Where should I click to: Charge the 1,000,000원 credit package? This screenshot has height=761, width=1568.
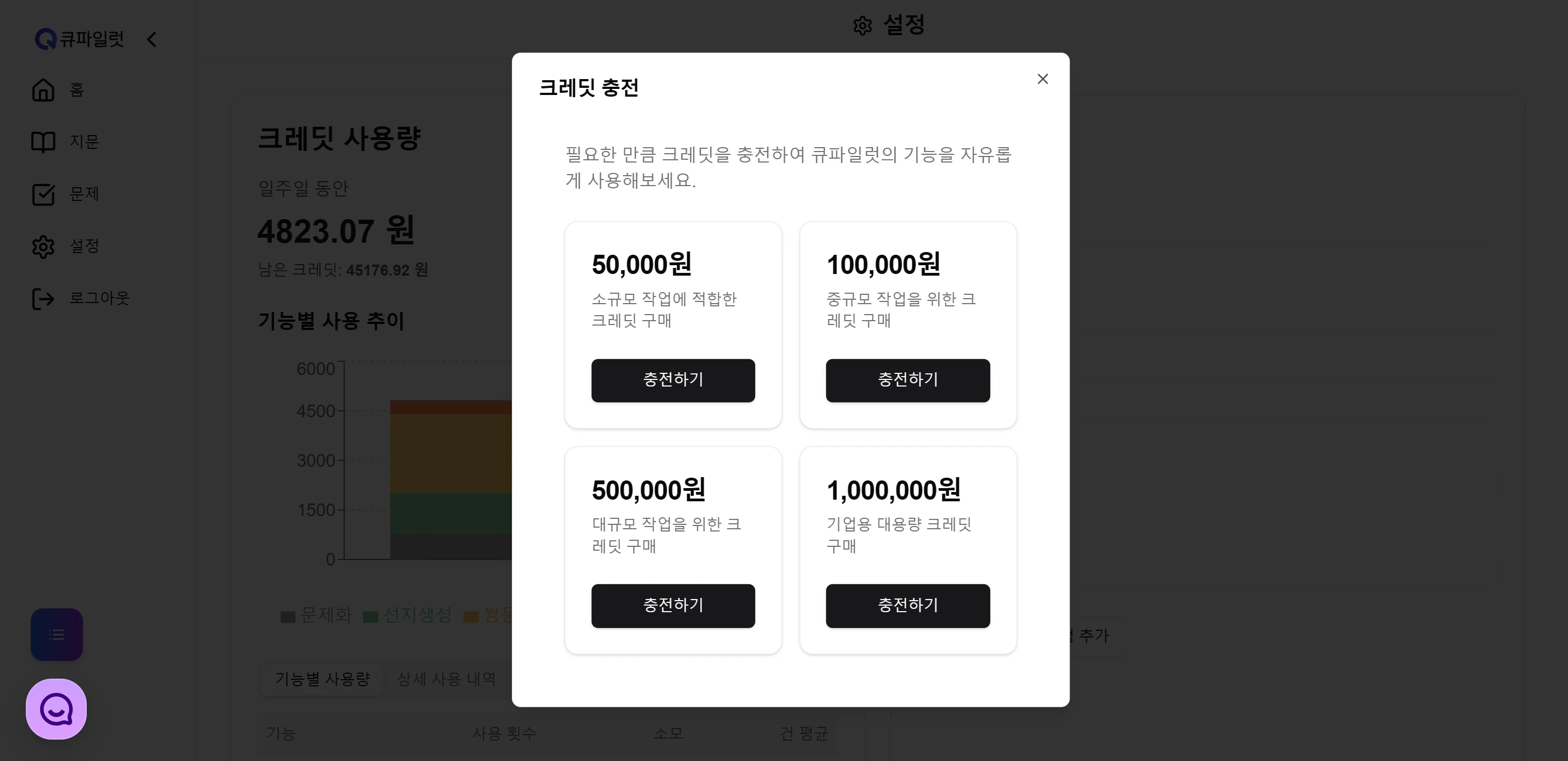coord(907,606)
